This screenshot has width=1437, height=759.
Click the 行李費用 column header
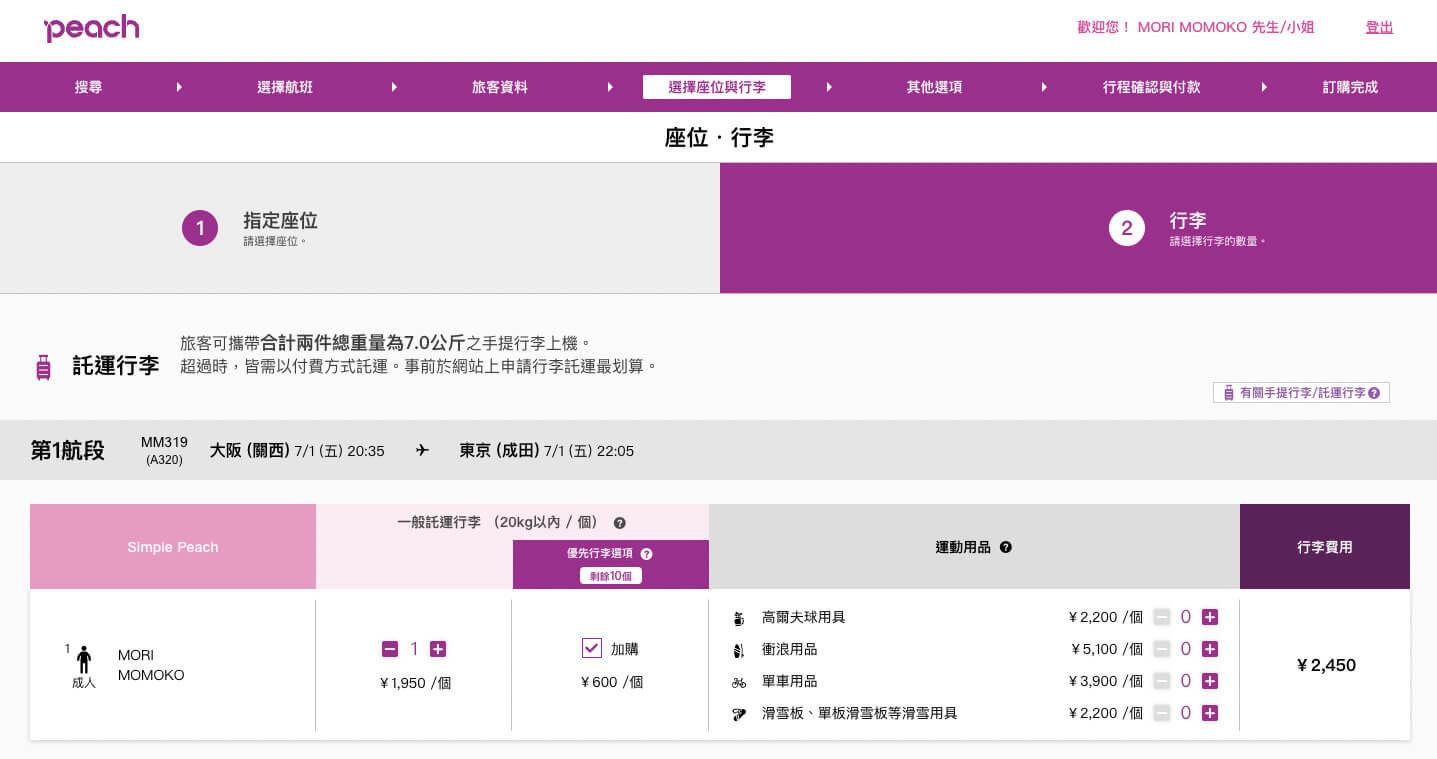point(1325,547)
